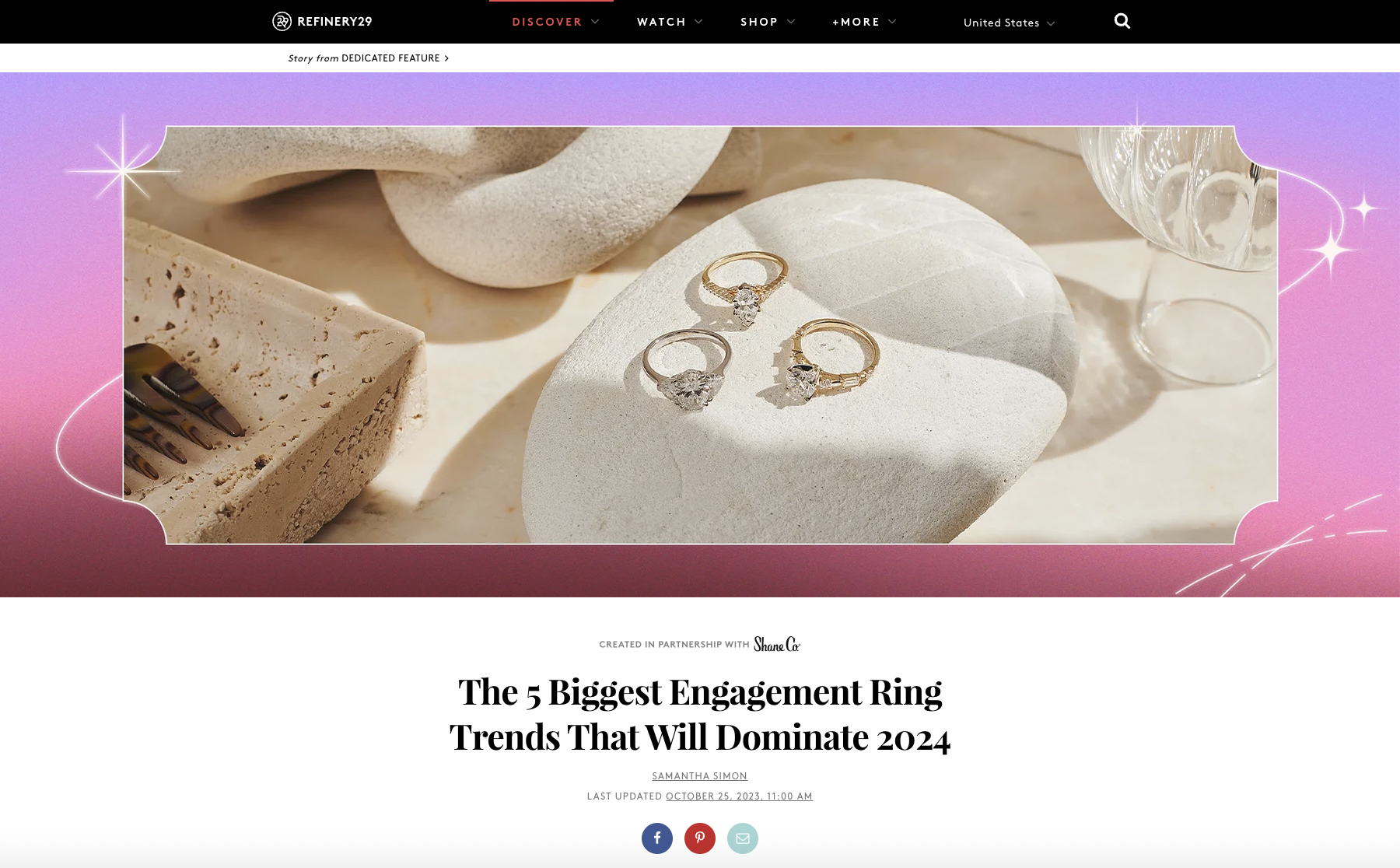The image size is (1400, 868).
Task: Select the Watch navigation item
Action: click(661, 22)
